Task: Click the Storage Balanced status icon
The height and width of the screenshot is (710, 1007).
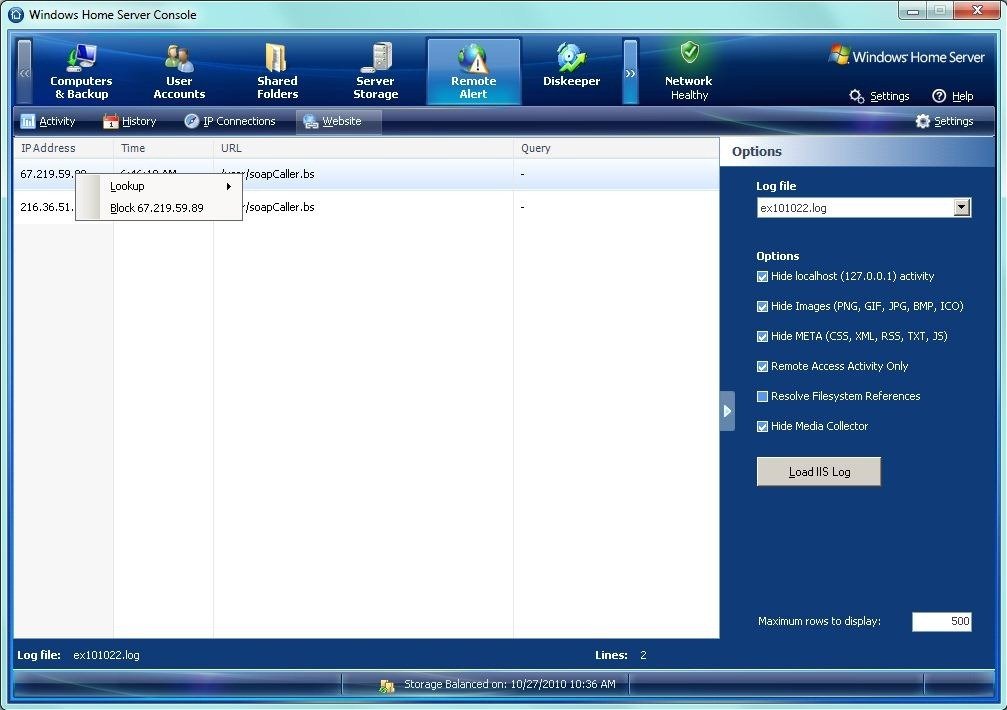Action: pos(387,686)
